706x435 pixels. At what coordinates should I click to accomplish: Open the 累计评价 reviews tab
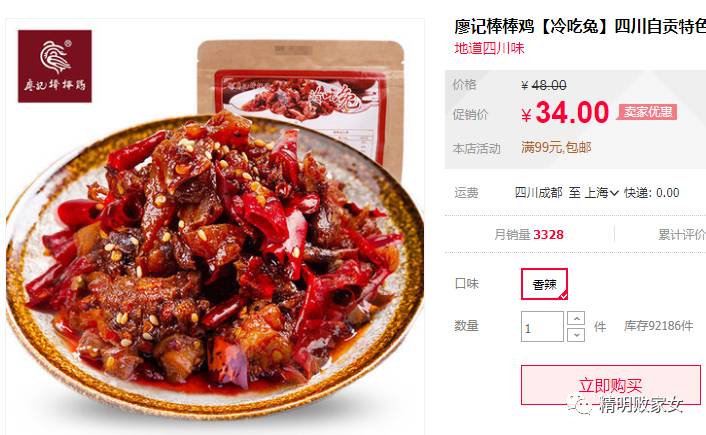click(682, 235)
